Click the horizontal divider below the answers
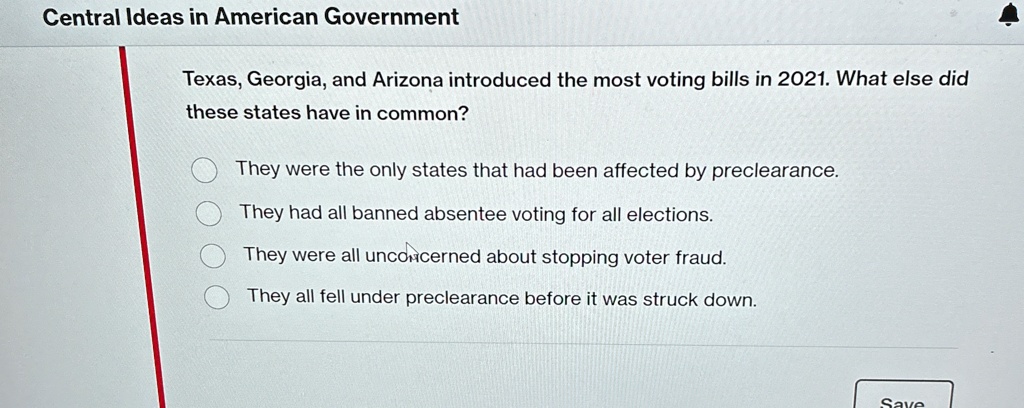The width and height of the screenshot is (1024, 408). (583, 343)
